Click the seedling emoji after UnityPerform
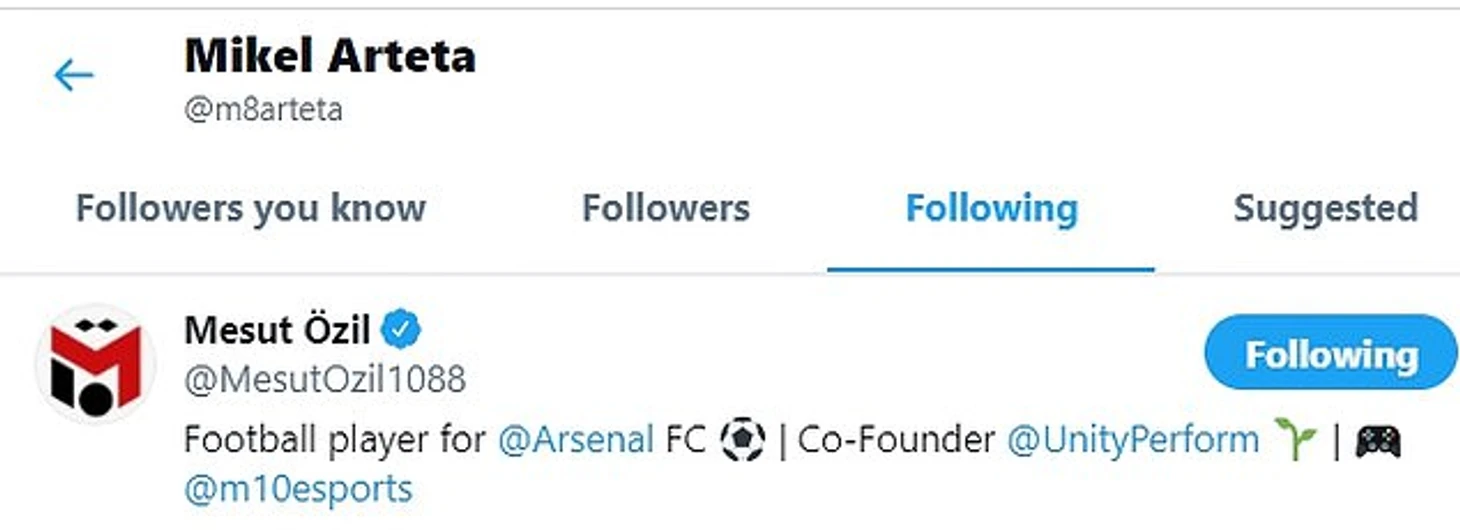Viewport: 1460px width, 530px height. [1295, 440]
